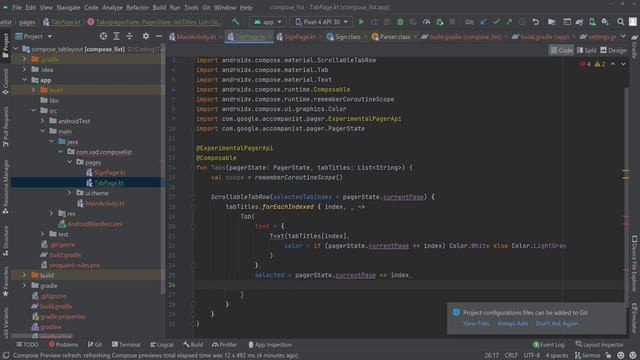Switch to Sign.class editor tab
This screenshot has width=640, height=360.
click(344, 37)
